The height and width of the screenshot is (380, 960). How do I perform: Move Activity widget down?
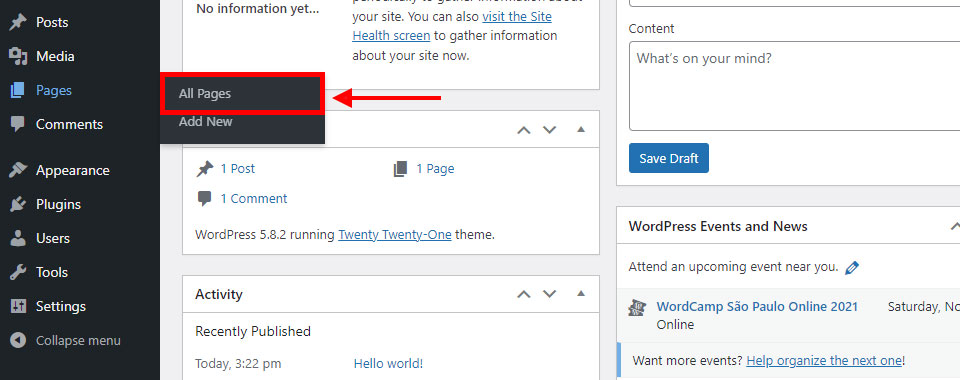click(x=549, y=294)
